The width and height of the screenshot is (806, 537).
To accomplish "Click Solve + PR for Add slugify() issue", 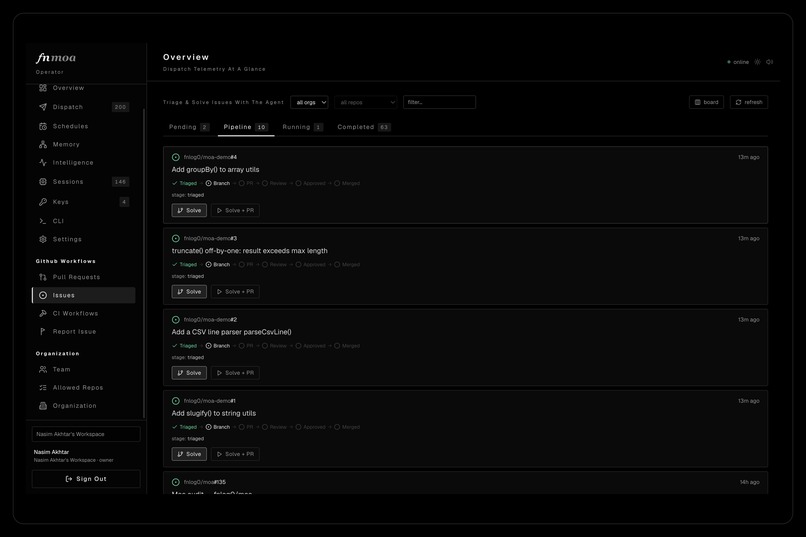I will (x=235, y=454).
